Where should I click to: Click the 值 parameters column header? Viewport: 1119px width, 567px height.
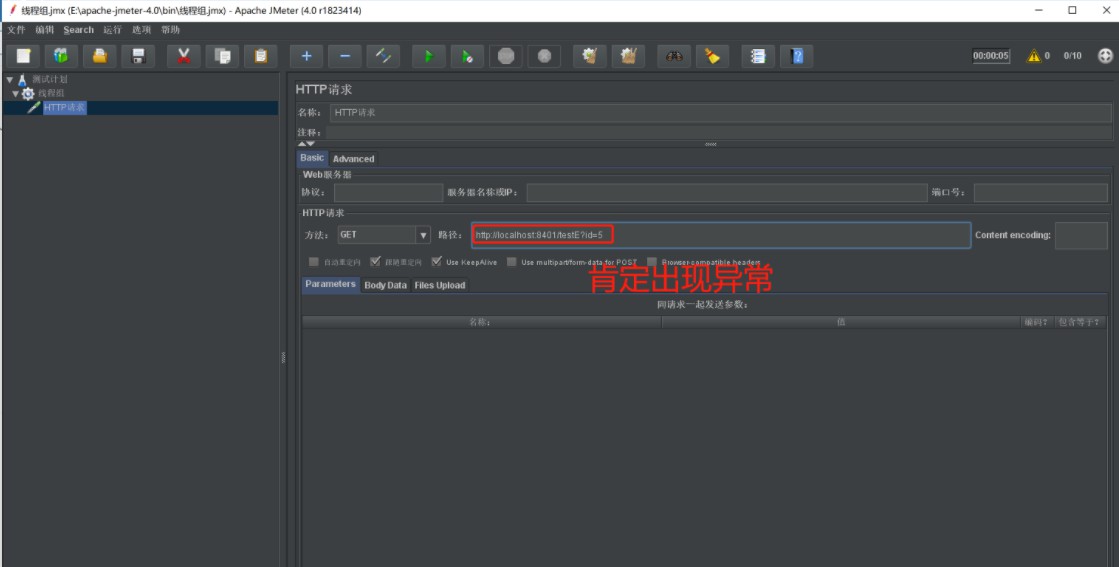point(841,322)
